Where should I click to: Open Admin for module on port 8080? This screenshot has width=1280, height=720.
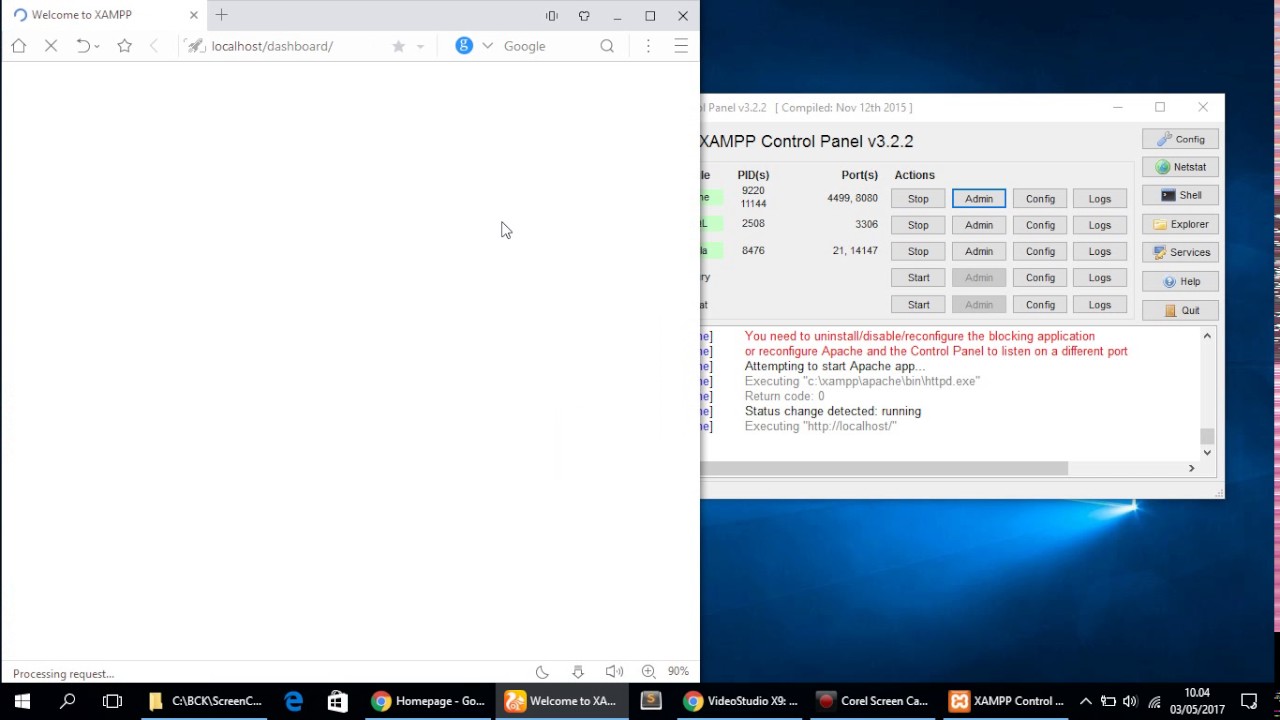point(979,198)
